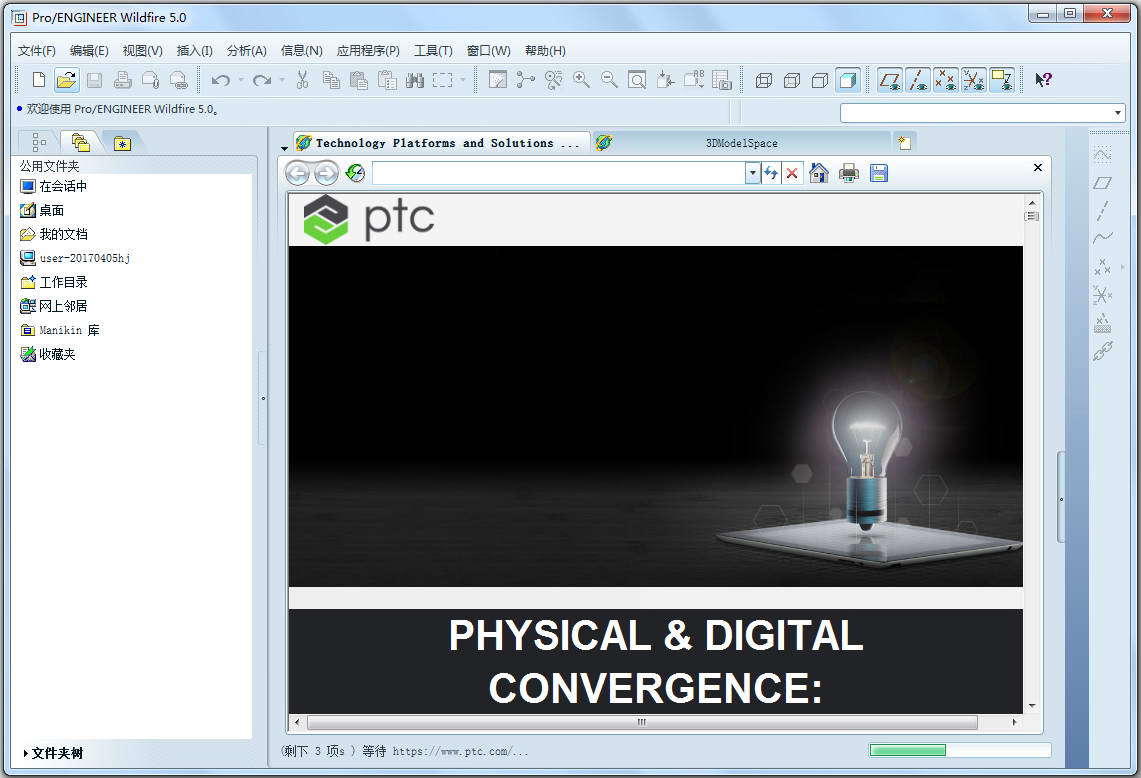1141x778 pixels.
Task: Click the Paste Special icon
Action: [387, 80]
